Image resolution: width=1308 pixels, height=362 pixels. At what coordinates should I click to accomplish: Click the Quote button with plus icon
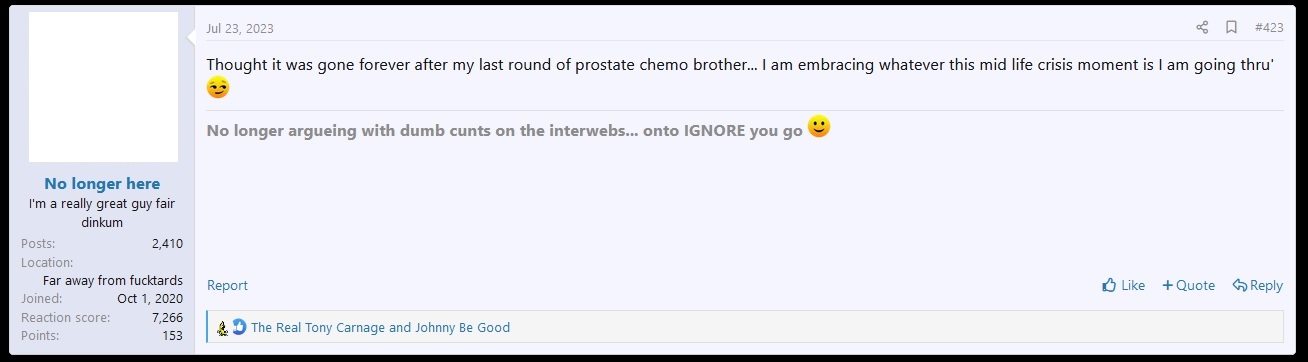click(1188, 285)
